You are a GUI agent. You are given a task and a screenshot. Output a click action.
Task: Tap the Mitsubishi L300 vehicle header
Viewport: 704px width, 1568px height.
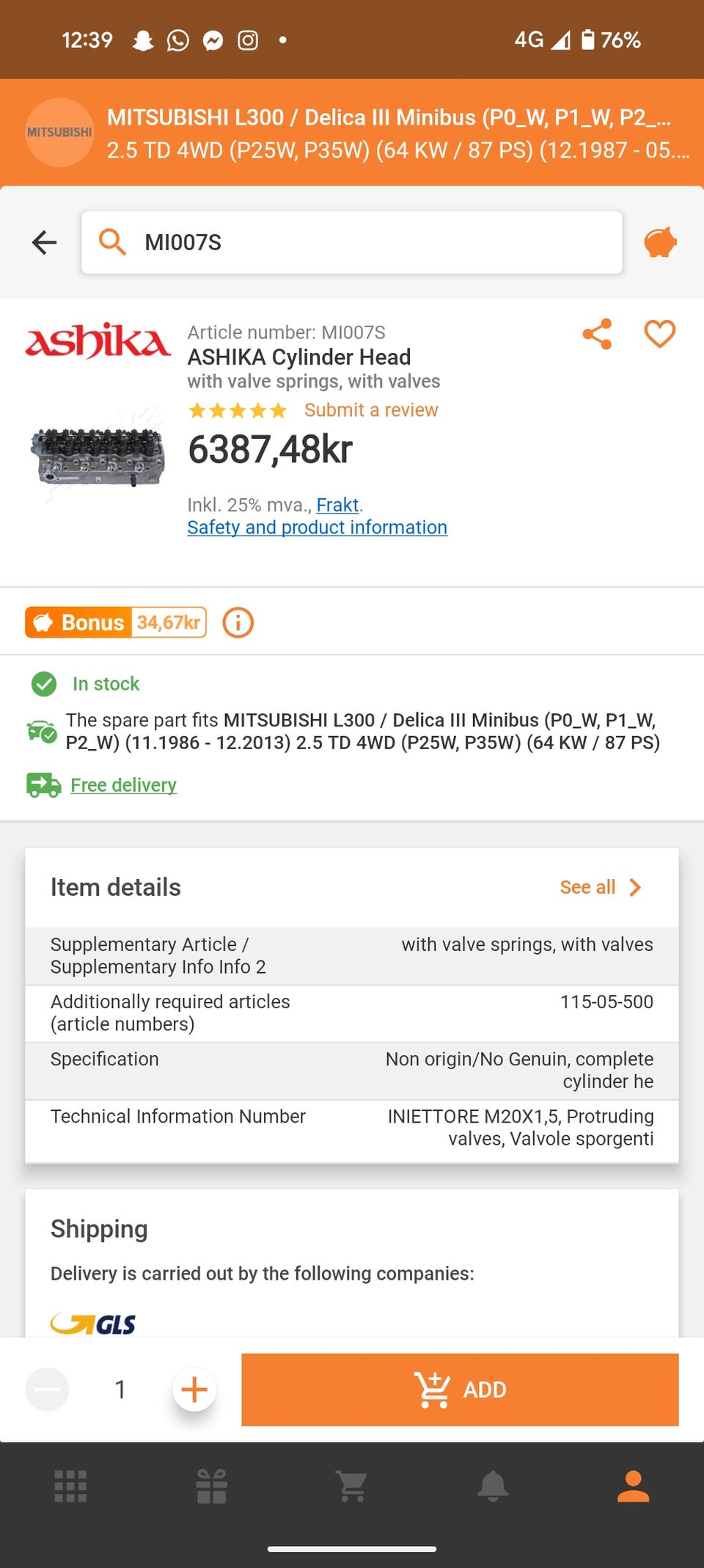tap(352, 133)
